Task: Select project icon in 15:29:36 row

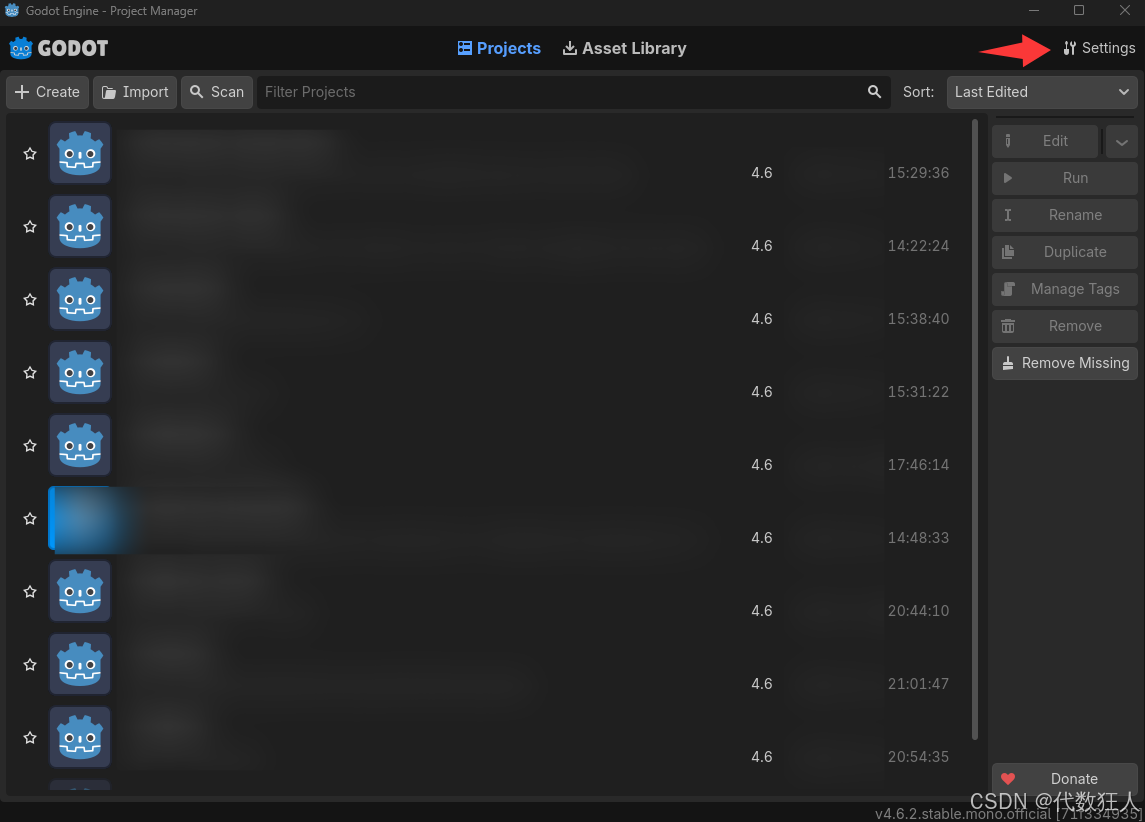Action: [x=80, y=153]
